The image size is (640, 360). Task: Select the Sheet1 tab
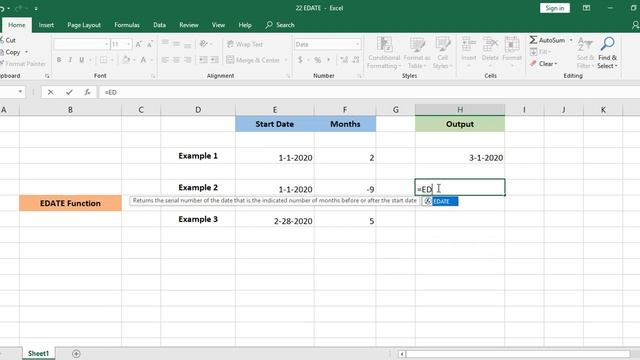click(x=38, y=353)
